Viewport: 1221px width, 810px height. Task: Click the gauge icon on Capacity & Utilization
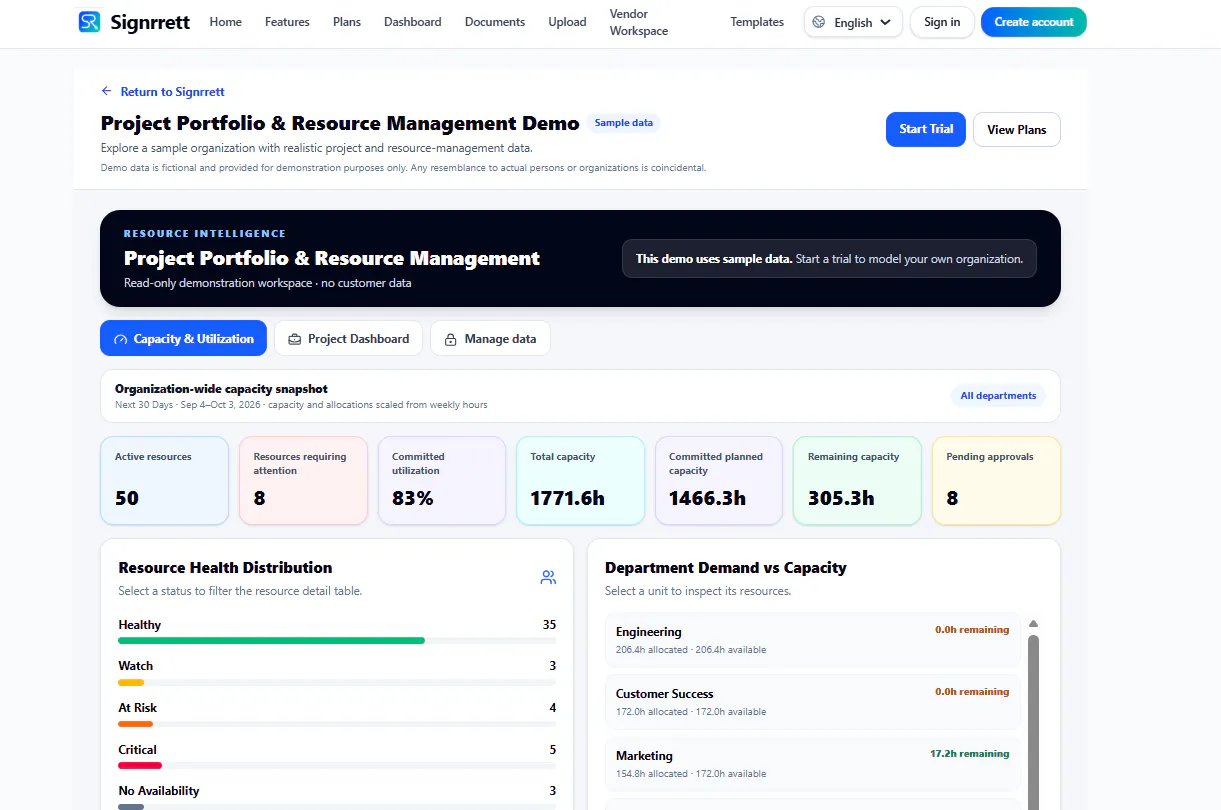pos(121,339)
